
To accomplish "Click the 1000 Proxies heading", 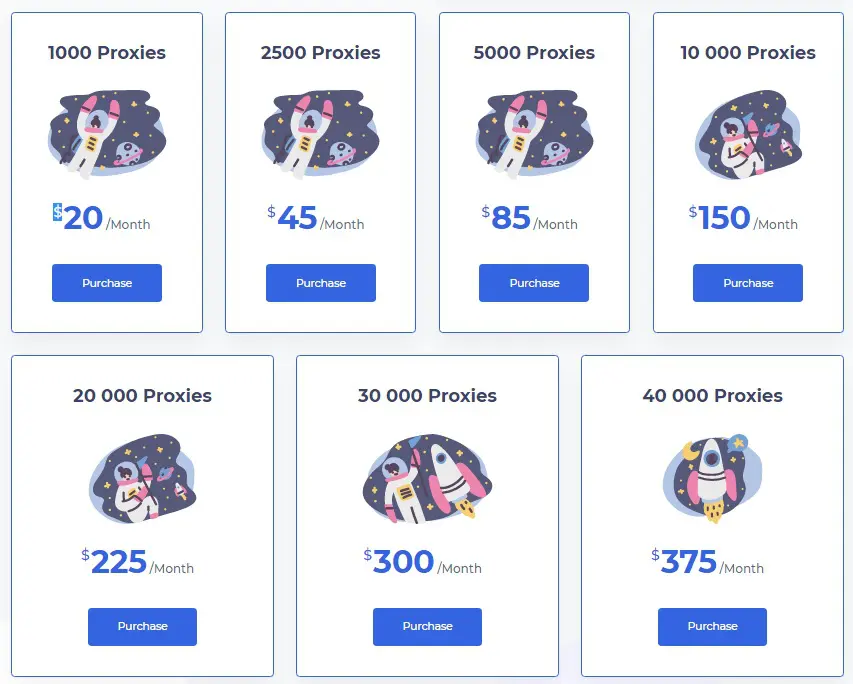I will point(107,53).
